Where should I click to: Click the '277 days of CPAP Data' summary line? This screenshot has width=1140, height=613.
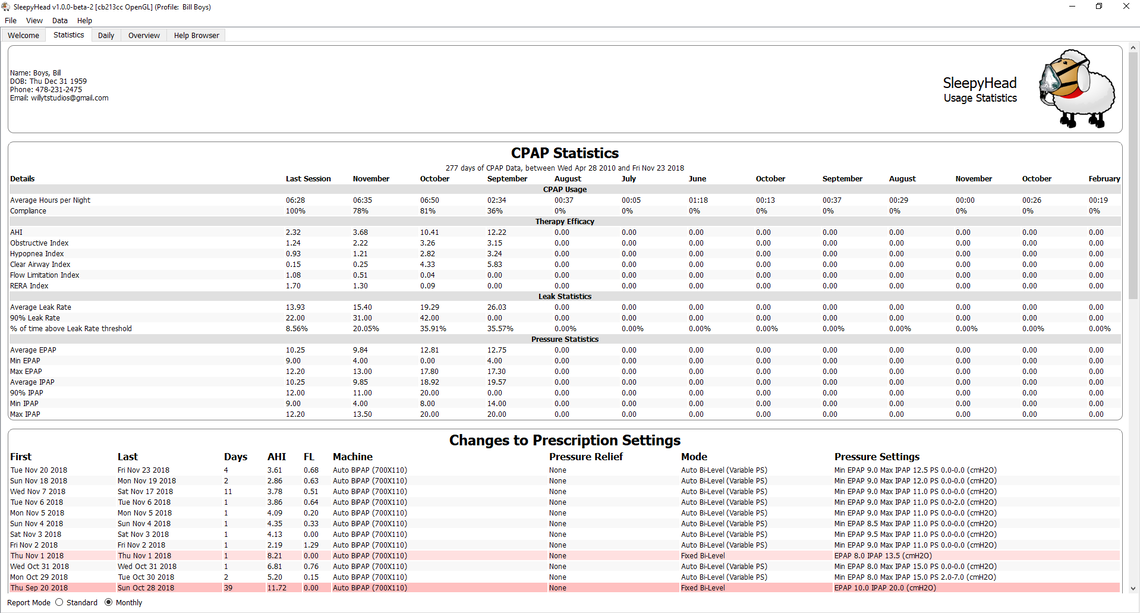tap(565, 168)
